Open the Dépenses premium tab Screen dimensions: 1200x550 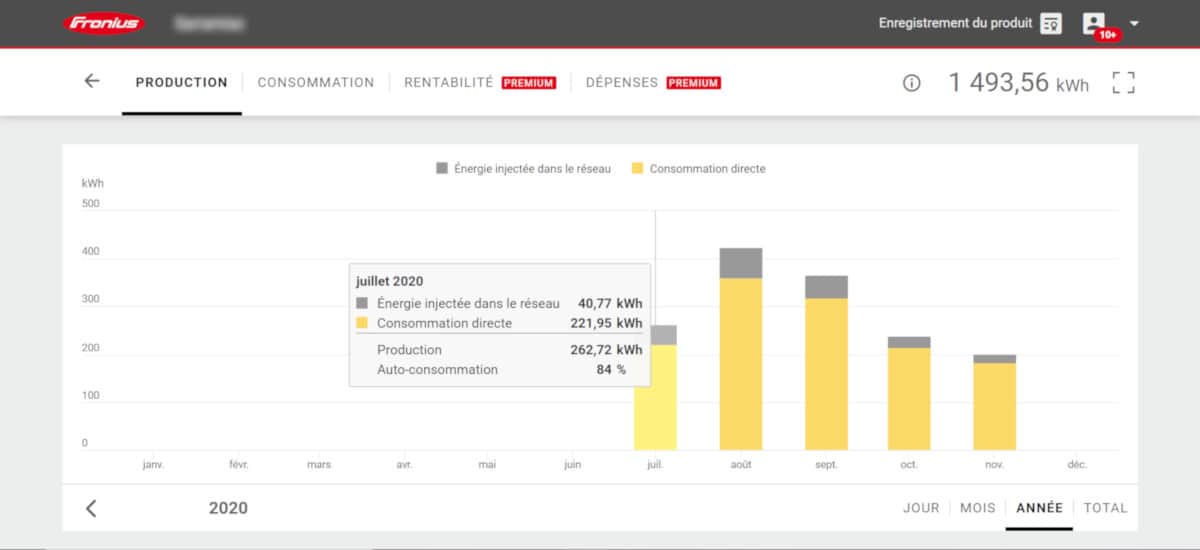click(x=622, y=83)
